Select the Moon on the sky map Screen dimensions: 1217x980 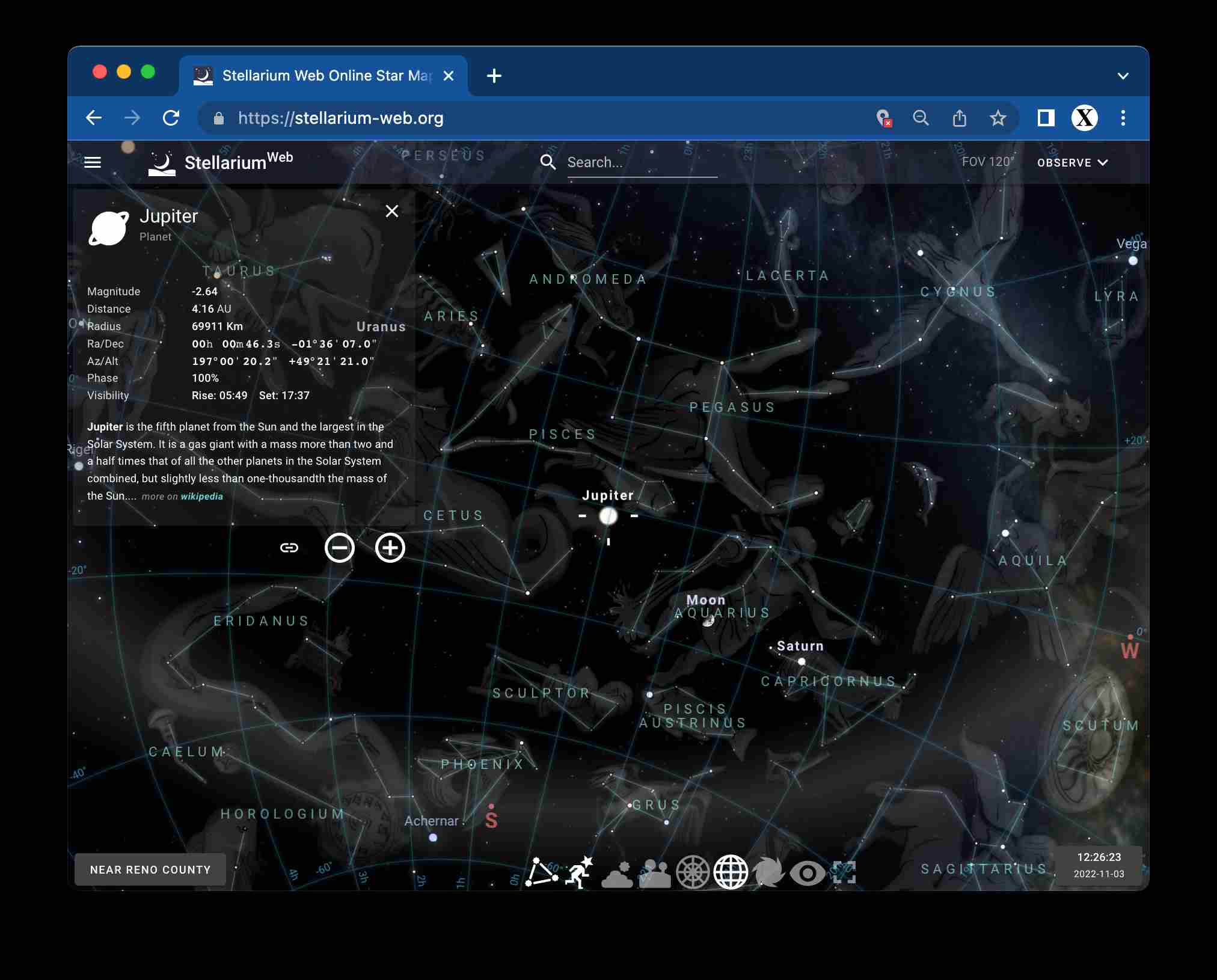[x=708, y=621]
